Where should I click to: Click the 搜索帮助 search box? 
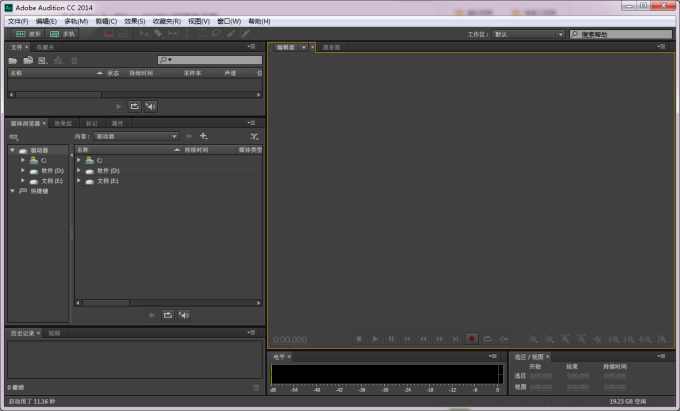coord(621,34)
